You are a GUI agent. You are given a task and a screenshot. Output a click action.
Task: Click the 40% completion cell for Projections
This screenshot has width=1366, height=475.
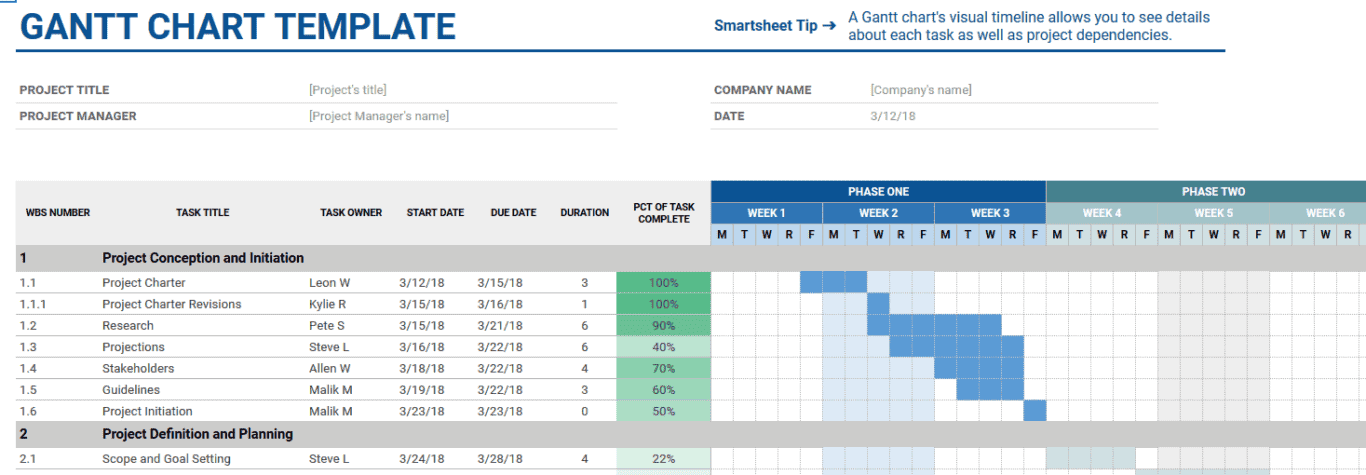pos(663,347)
